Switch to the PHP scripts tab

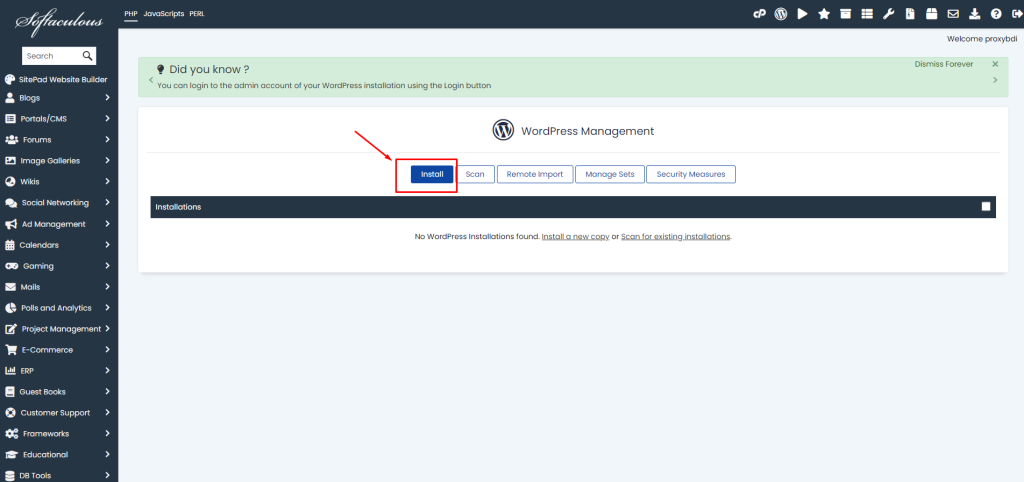(x=131, y=14)
